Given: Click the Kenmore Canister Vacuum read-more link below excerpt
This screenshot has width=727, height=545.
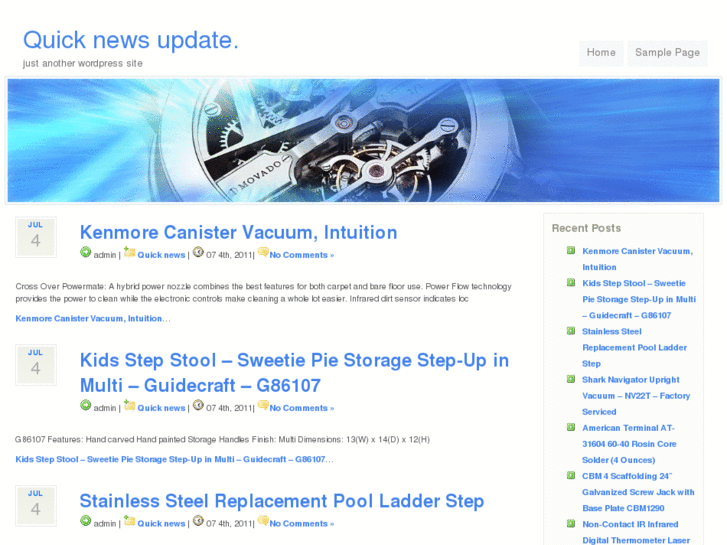Looking at the screenshot, I should pos(89,319).
